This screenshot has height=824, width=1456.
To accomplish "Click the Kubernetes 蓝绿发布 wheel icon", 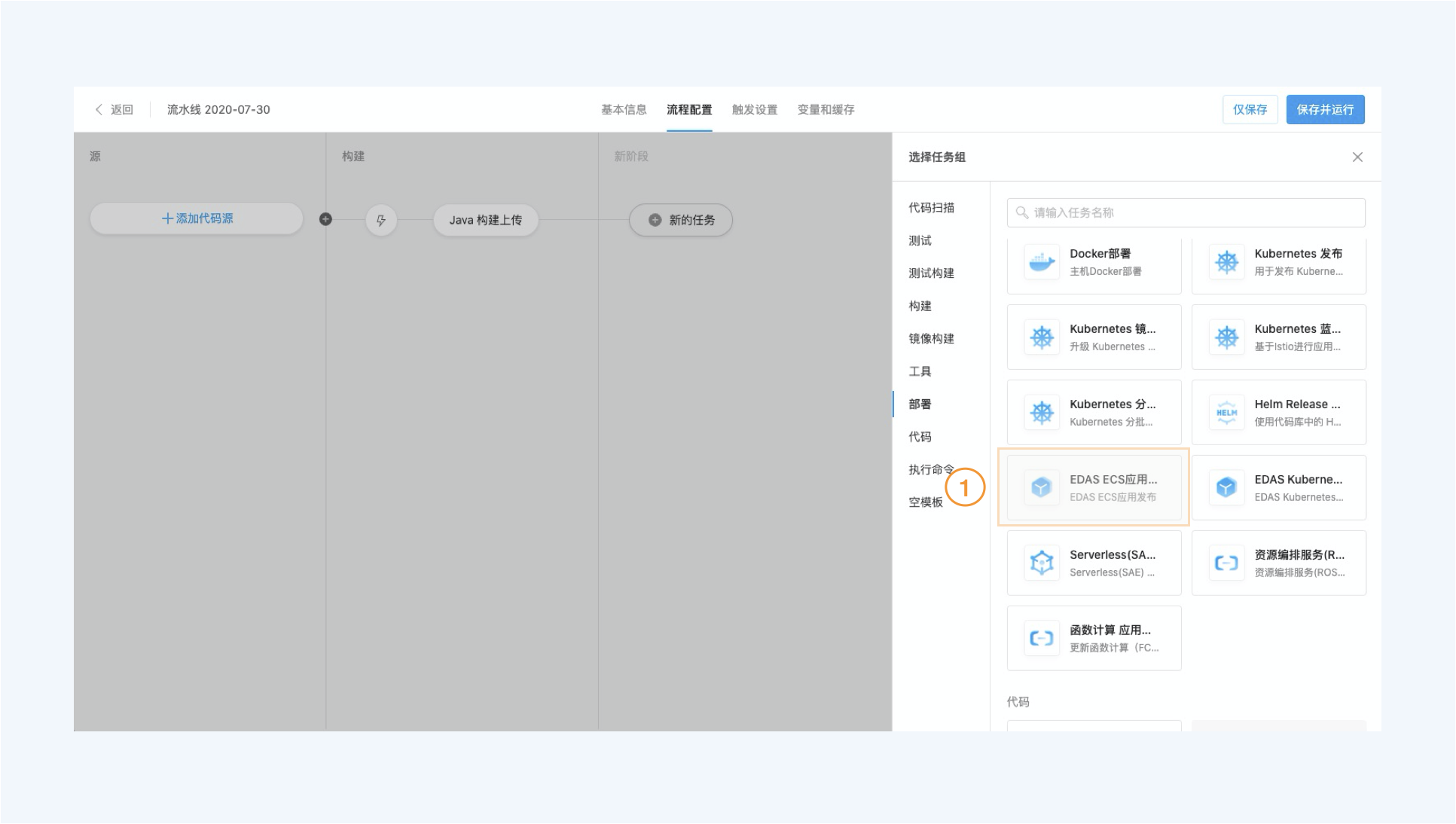I will pos(1226,337).
